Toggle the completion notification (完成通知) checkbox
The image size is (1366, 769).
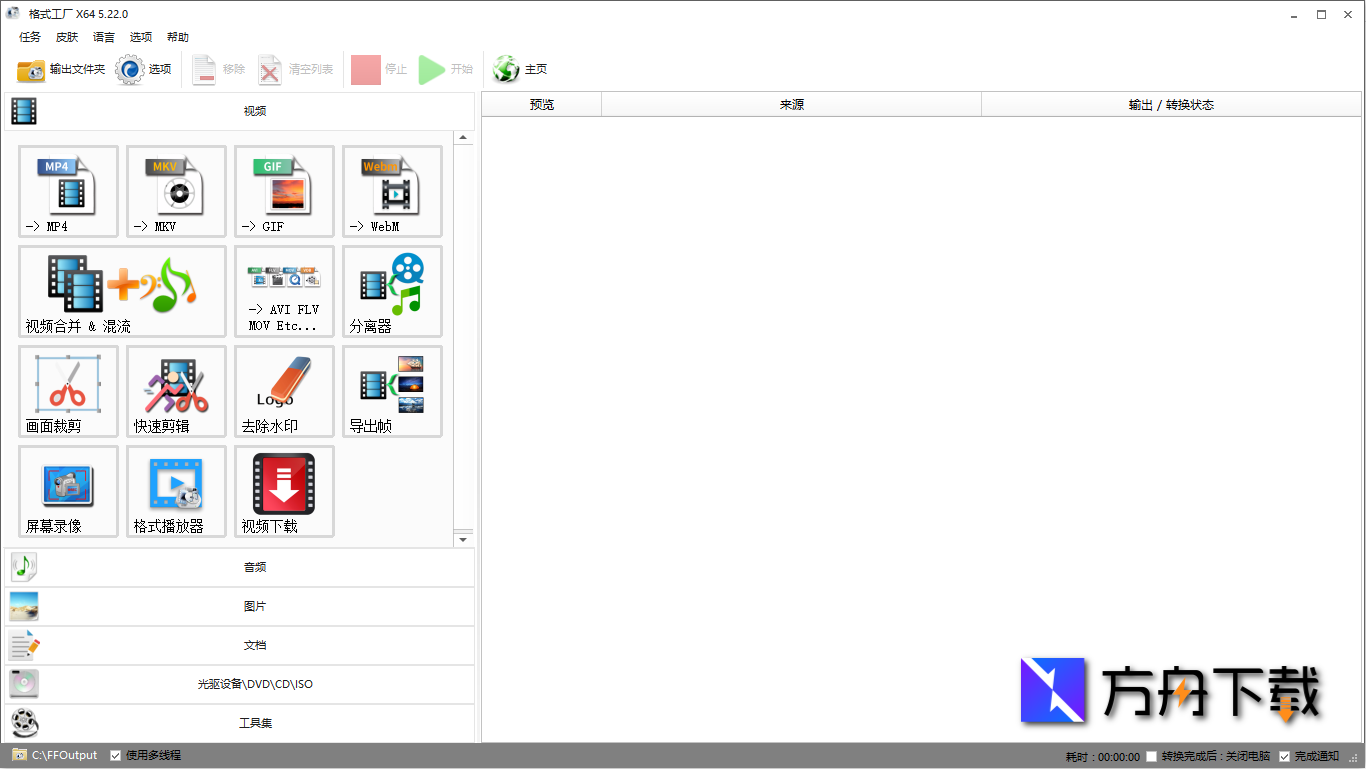[x=1285, y=757]
